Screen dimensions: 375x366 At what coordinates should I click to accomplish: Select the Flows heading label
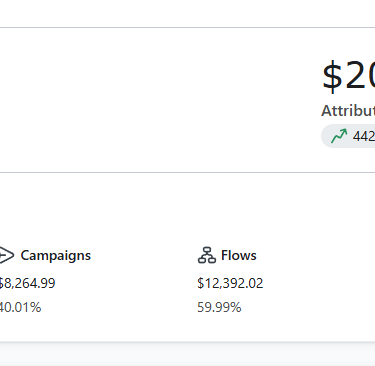coord(239,256)
